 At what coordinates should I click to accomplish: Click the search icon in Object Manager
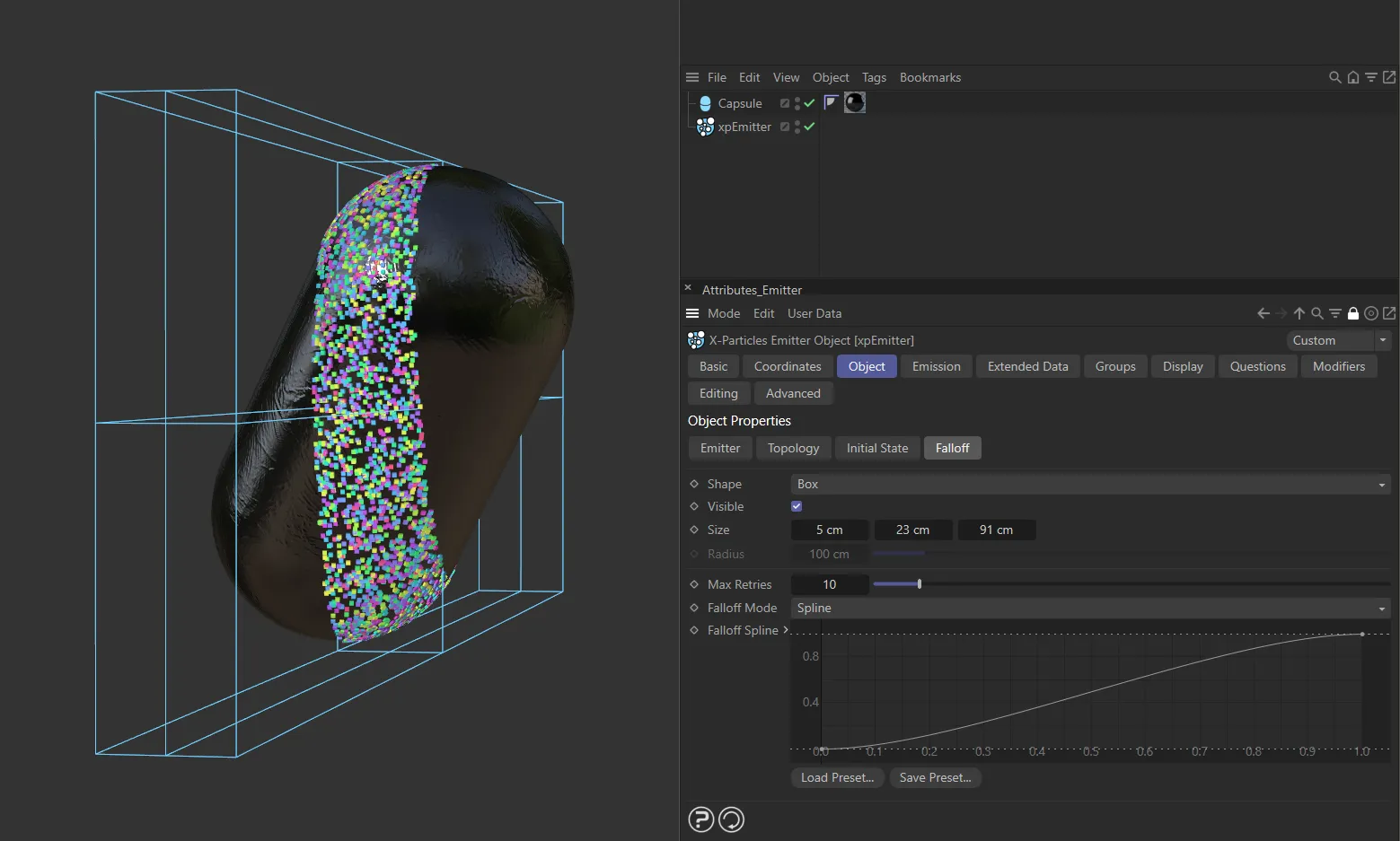[x=1334, y=78]
